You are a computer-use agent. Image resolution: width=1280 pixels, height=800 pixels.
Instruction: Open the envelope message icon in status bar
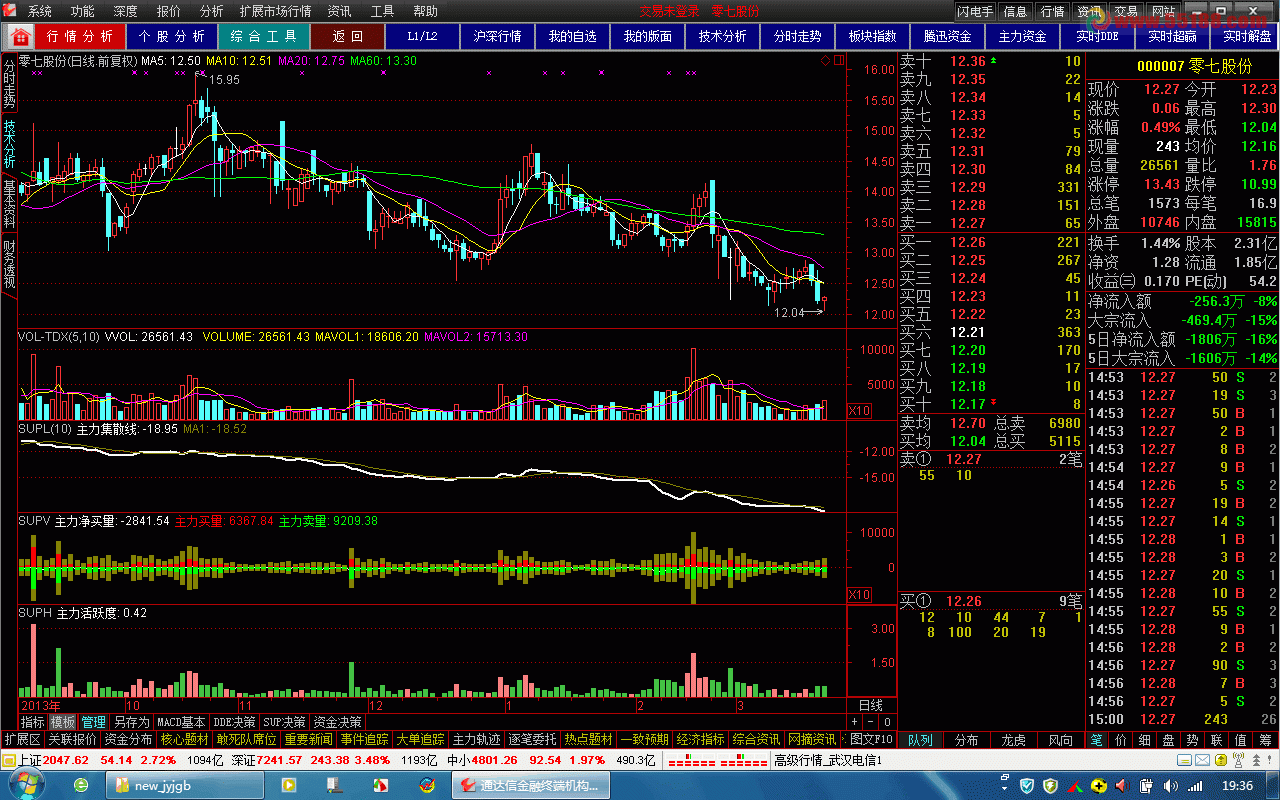(1202, 760)
